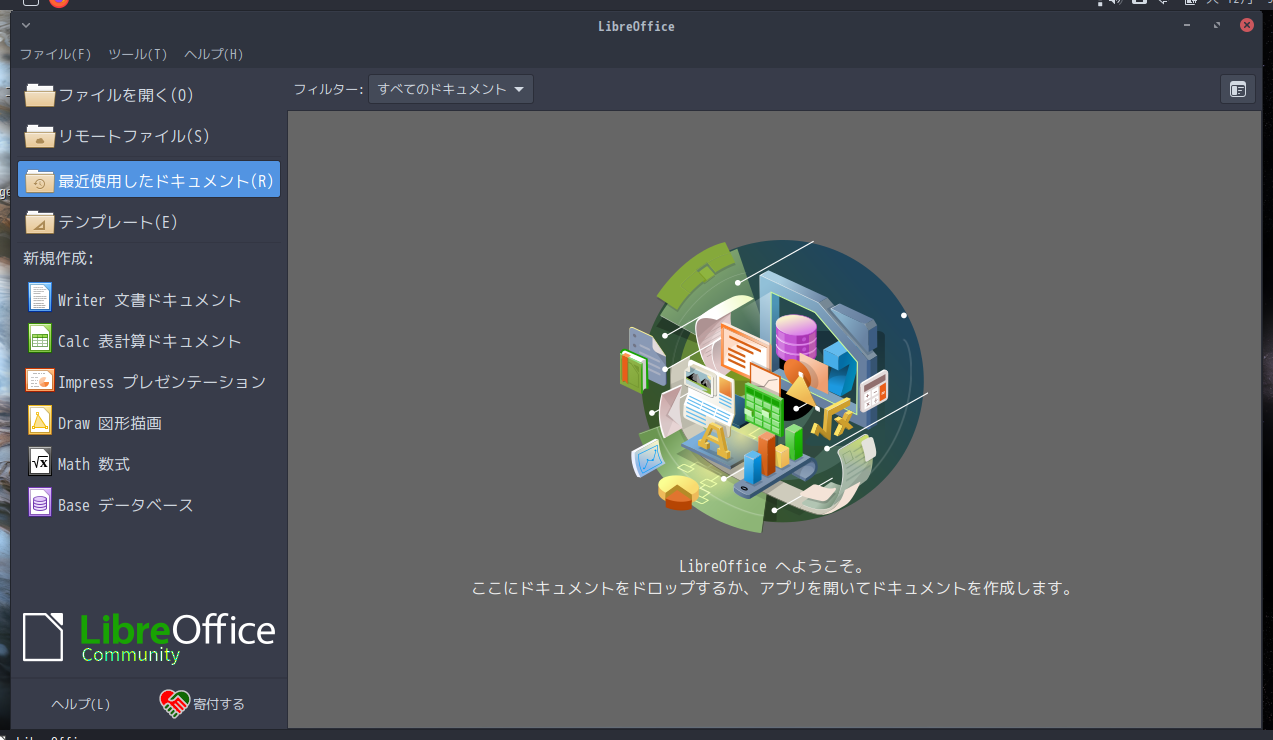The image size is (1273, 740).
Task: Expand the window options chevron below titlebar
Action: point(24,25)
